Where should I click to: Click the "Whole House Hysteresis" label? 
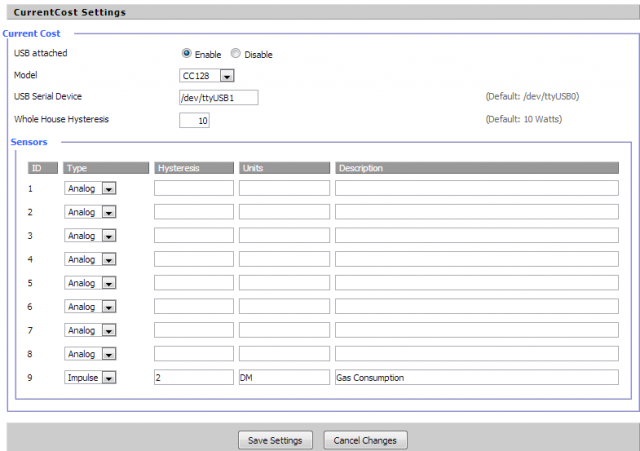tap(61, 119)
